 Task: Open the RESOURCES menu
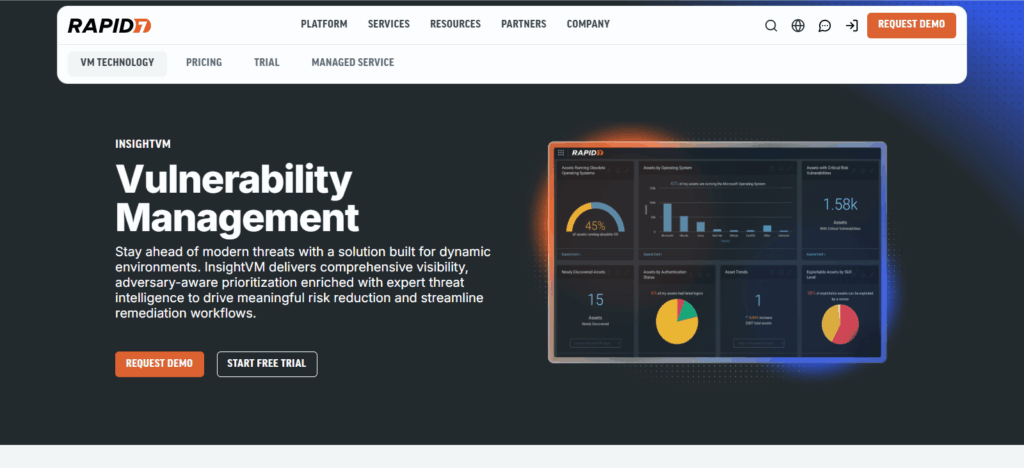(455, 24)
